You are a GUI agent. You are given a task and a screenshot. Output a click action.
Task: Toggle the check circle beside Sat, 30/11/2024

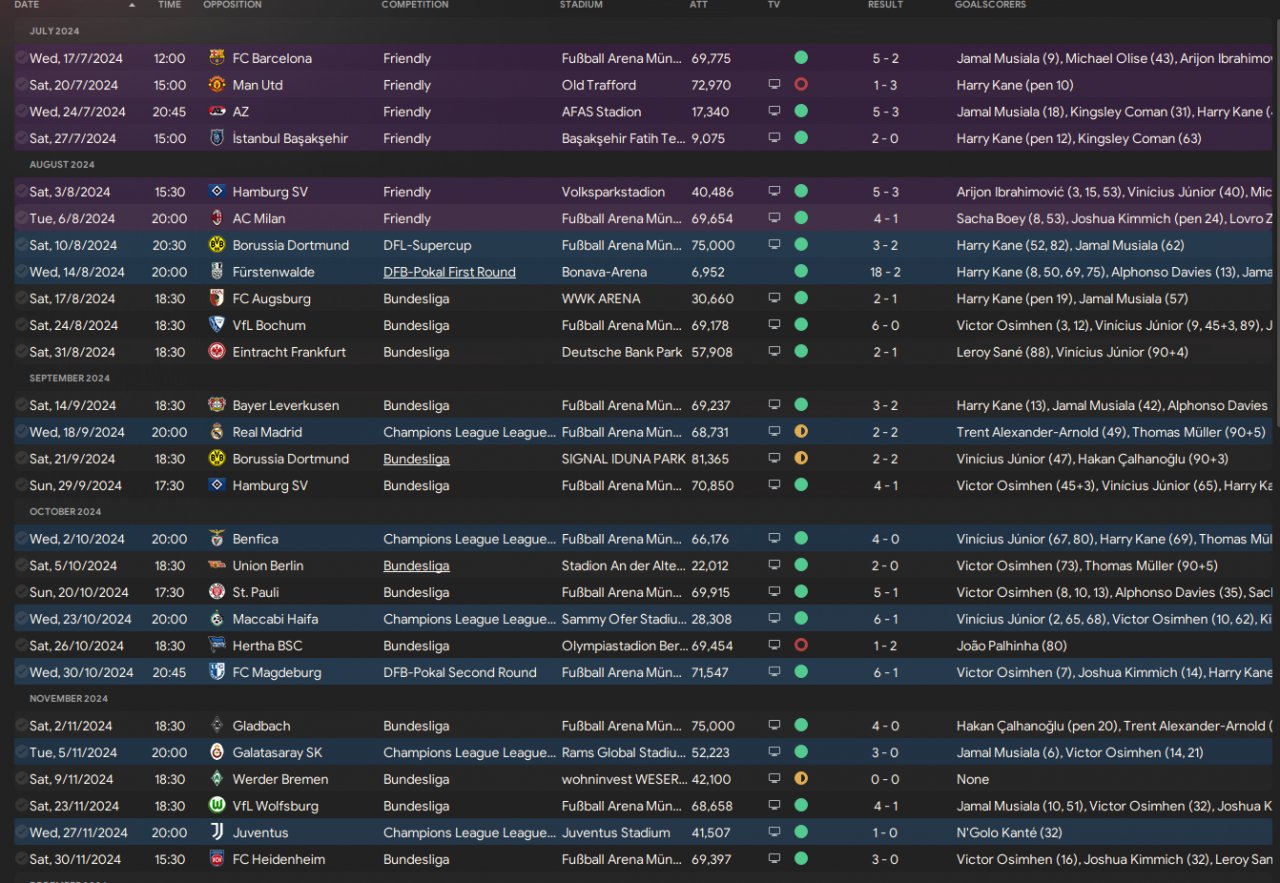coord(21,859)
